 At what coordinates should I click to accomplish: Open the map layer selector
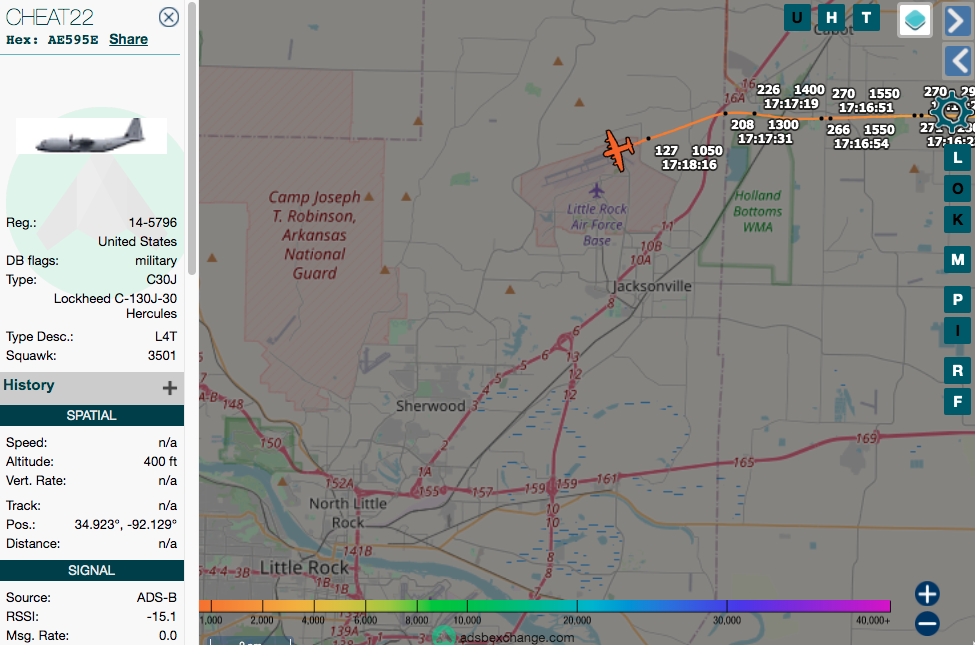click(915, 20)
